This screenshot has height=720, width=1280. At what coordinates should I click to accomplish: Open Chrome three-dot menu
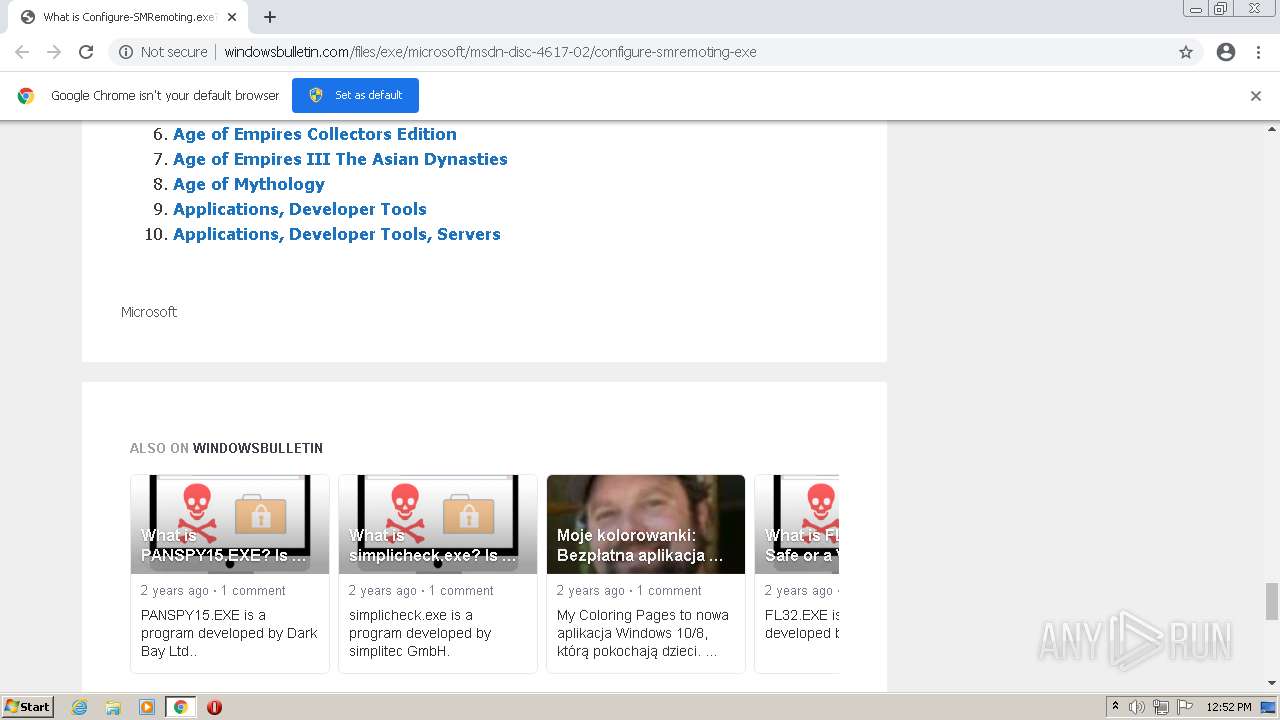pyautogui.click(x=1259, y=52)
